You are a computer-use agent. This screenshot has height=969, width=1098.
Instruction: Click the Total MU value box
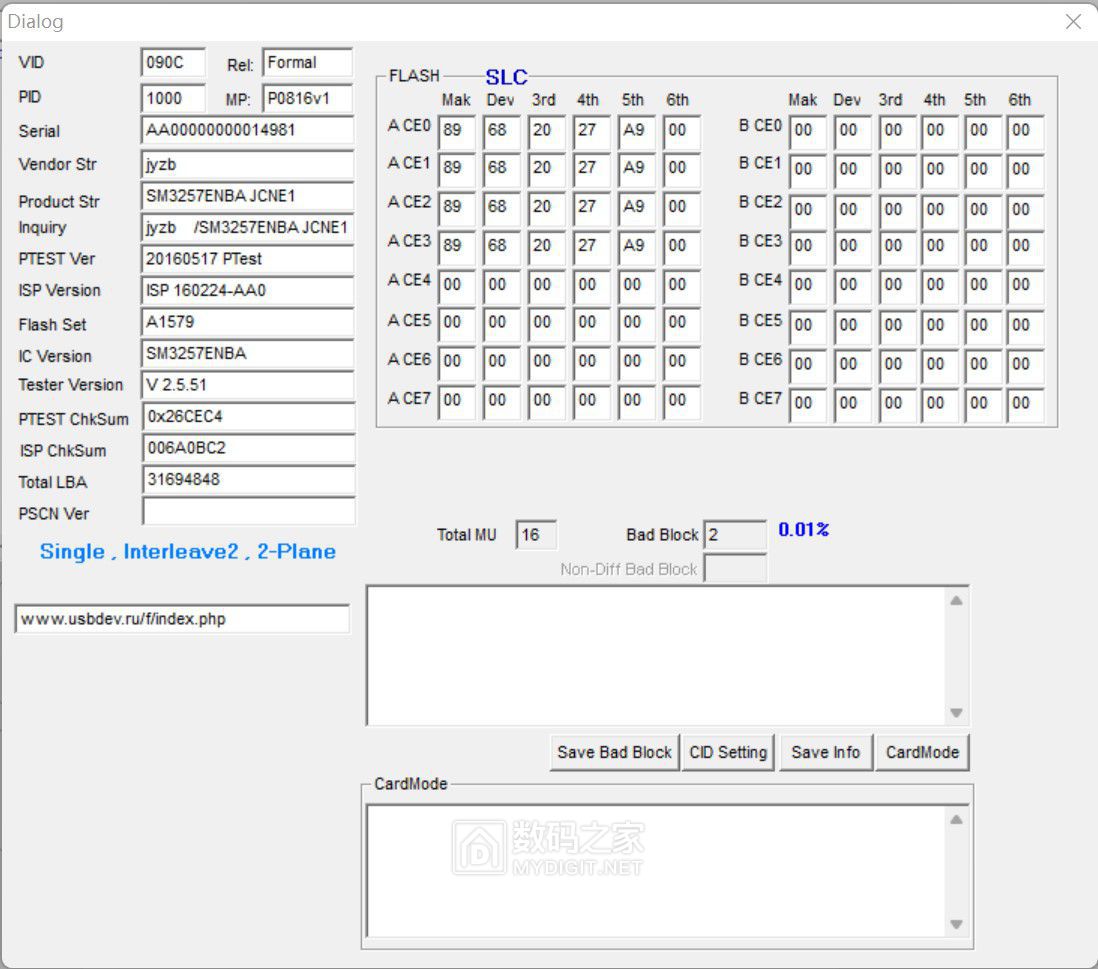[536, 535]
